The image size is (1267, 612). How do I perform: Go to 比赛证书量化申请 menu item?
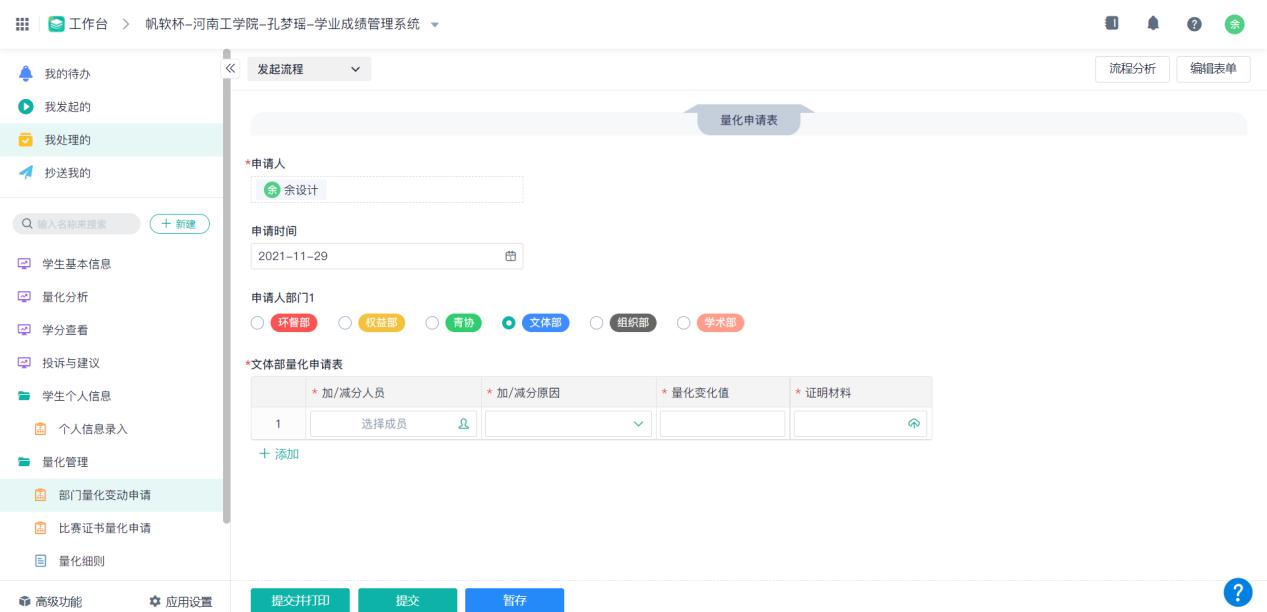coord(104,528)
